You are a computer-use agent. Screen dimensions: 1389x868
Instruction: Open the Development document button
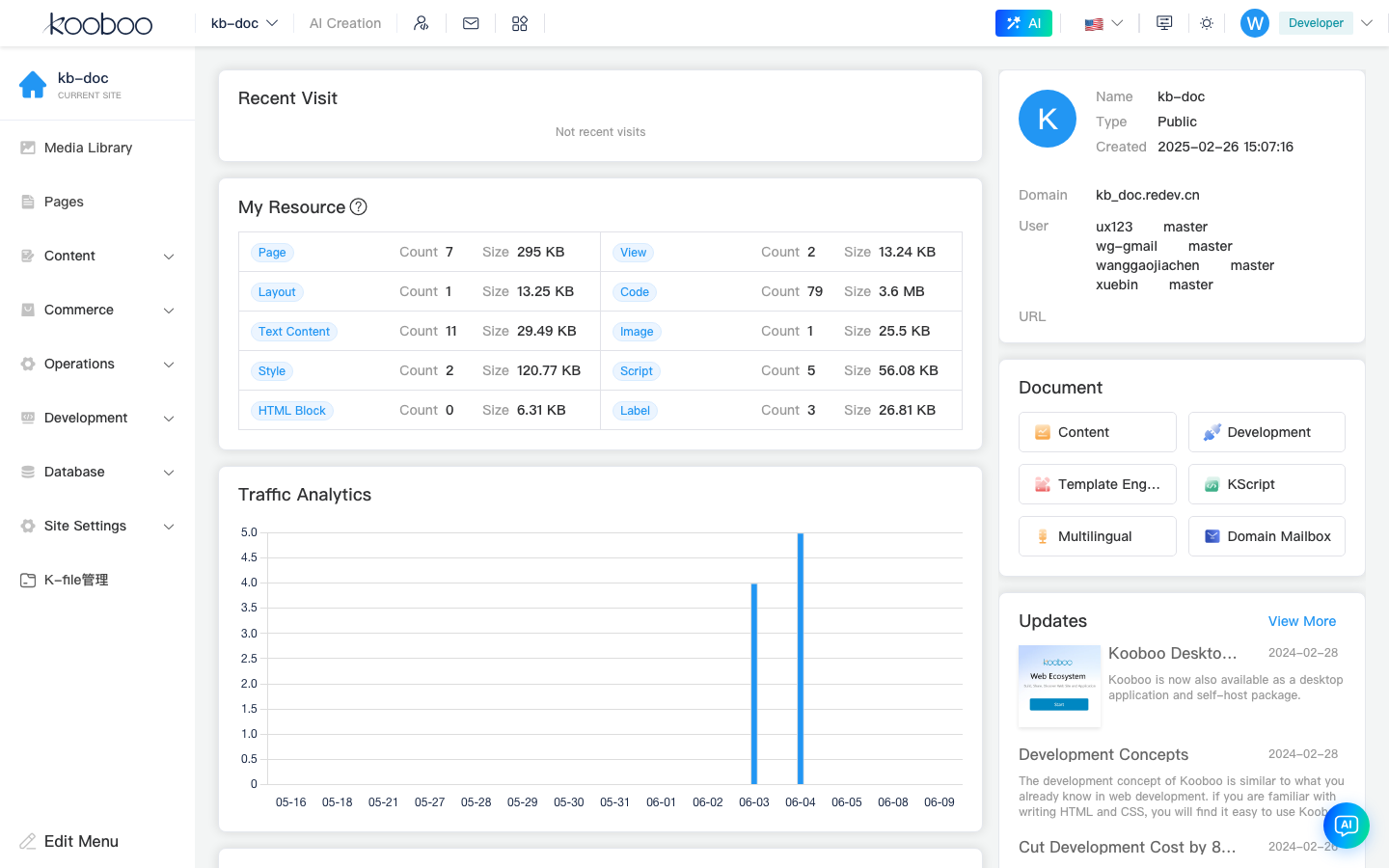click(1266, 432)
